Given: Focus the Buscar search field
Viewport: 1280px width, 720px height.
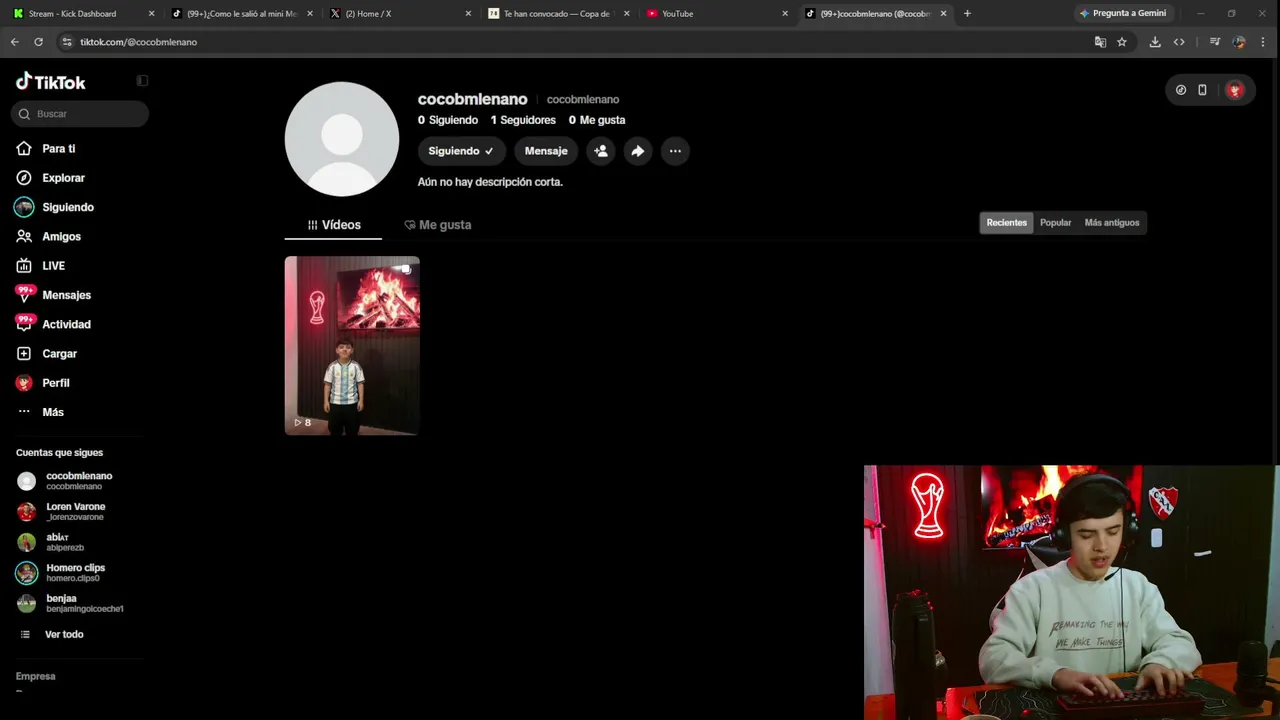Looking at the screenshot, I should [x=80, y=114].
